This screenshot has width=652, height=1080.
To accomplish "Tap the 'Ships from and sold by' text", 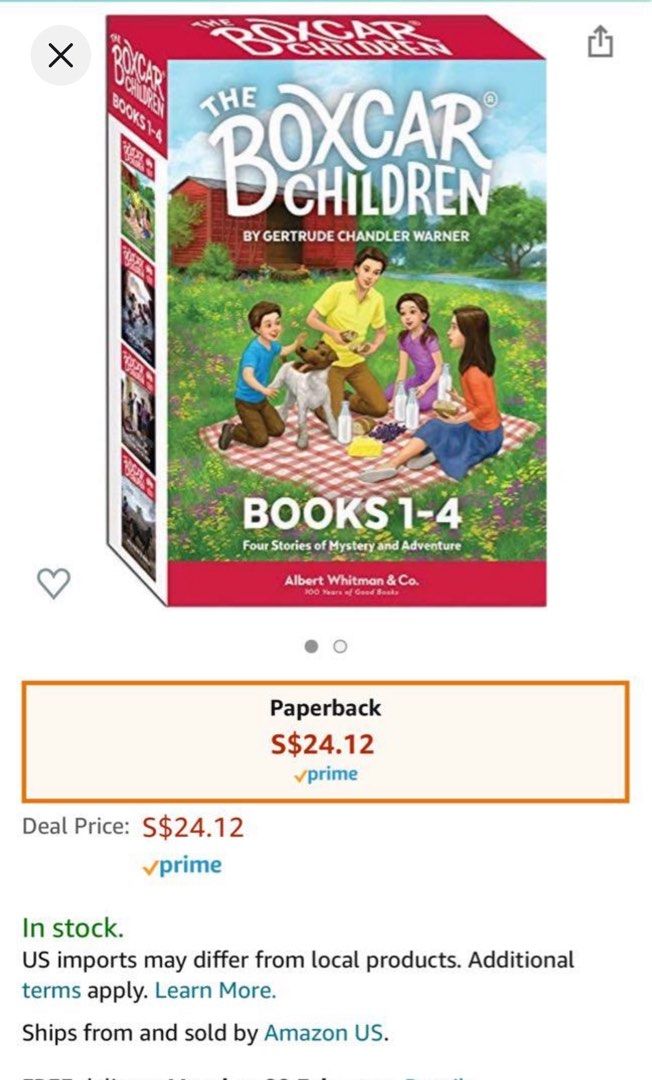I will click(140, 1032).
